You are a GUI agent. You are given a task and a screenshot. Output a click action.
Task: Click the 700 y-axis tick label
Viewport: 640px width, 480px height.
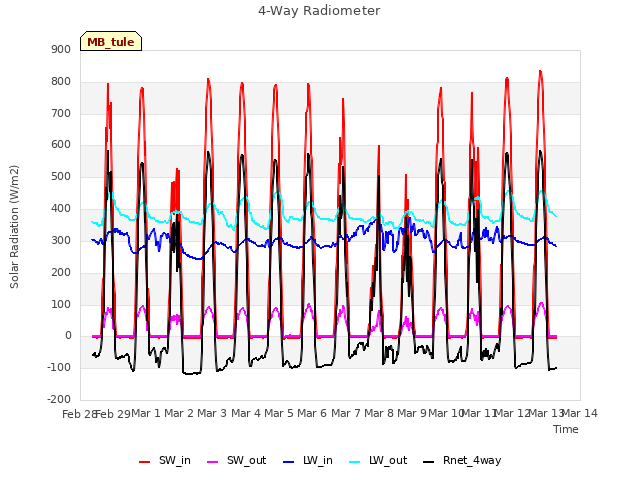click(61, 113)
